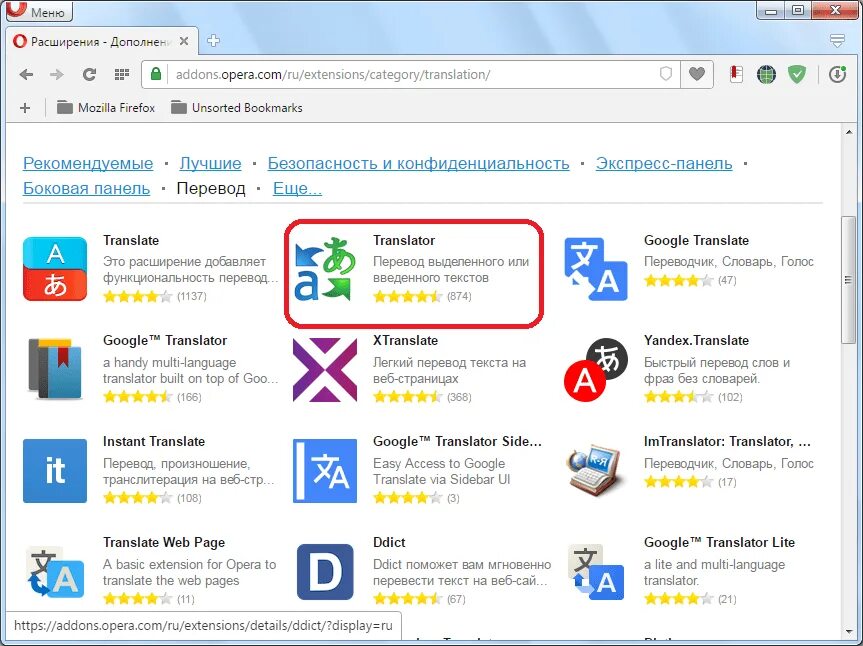Open a new tab with plus button
Screen dimensions: 863x646
[214, 41]
